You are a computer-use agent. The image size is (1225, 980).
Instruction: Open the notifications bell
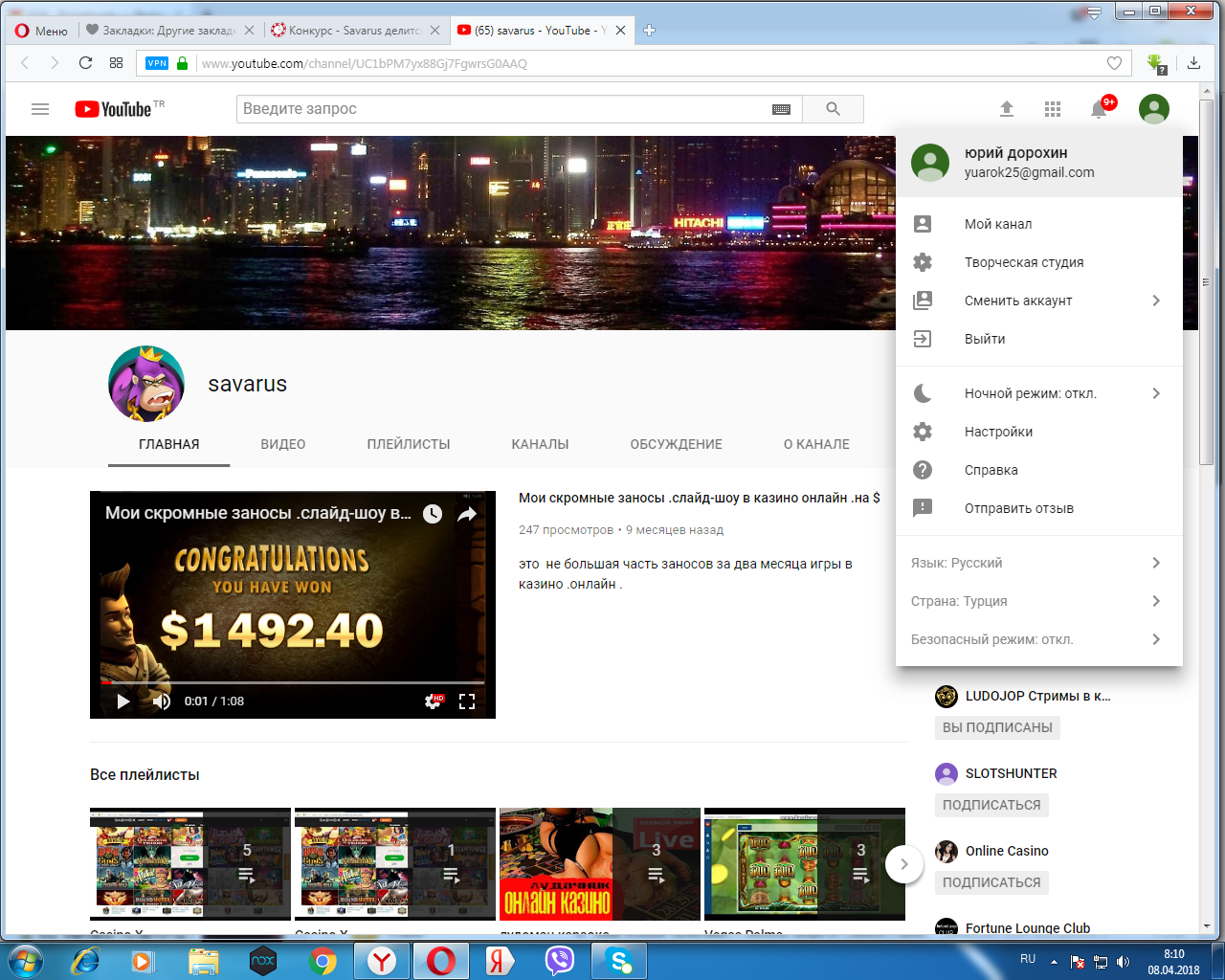click(1099, 109)
